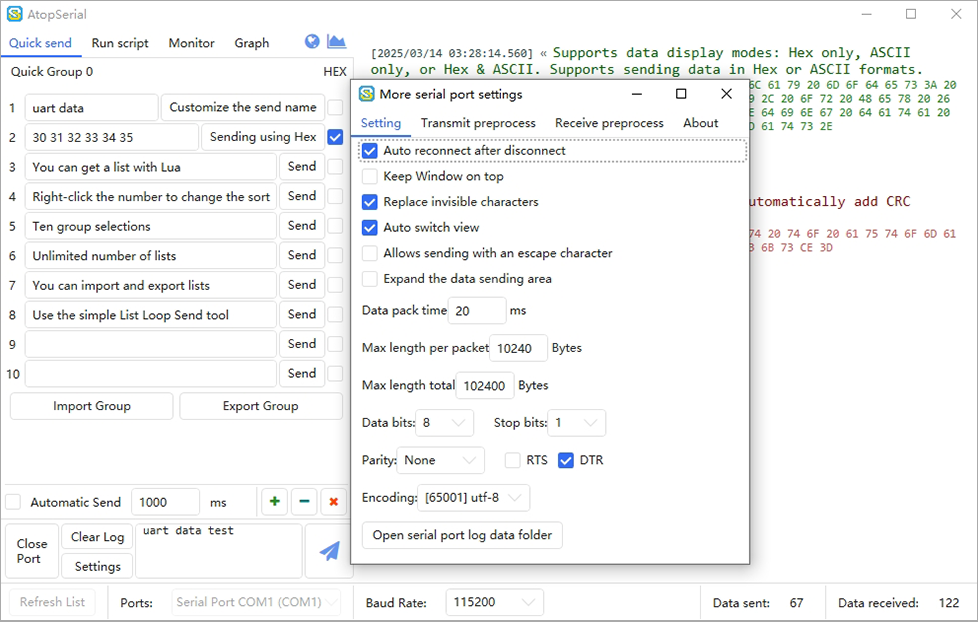Click the Export Group button
This screenshot has width=978, height=622.
[261, 406]
